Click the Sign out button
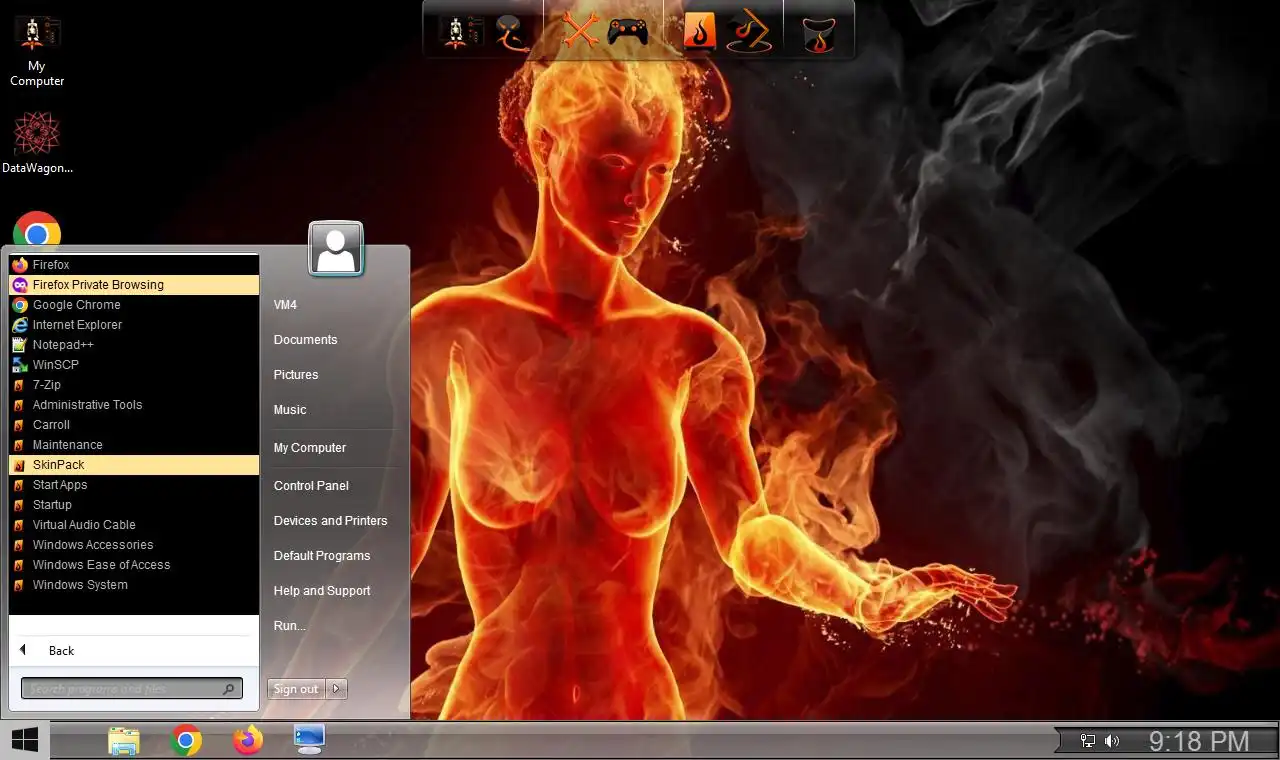1280x760 pixels. coord(297,689)
